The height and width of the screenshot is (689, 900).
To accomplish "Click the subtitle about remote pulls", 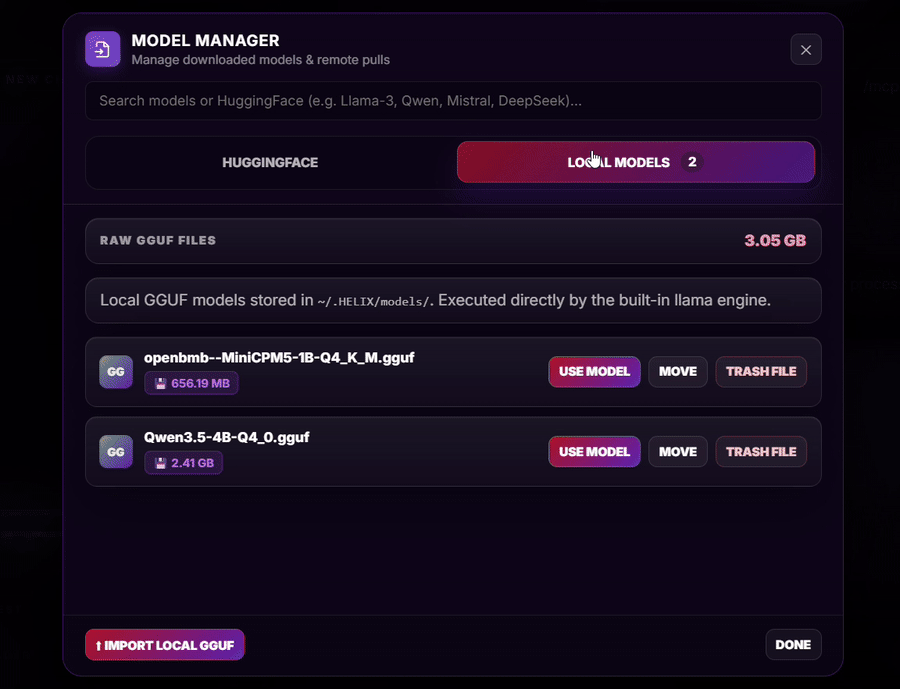I will click(261, 60).
